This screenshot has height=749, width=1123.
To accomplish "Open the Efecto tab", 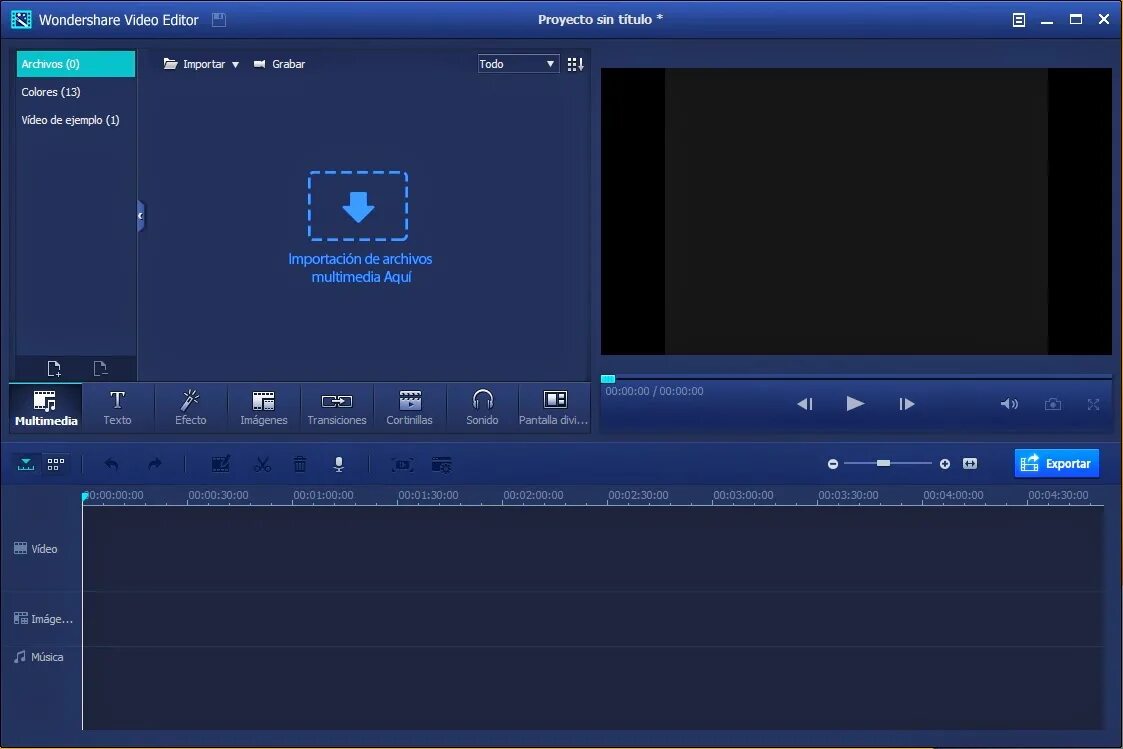I will (x=191, y=407).
